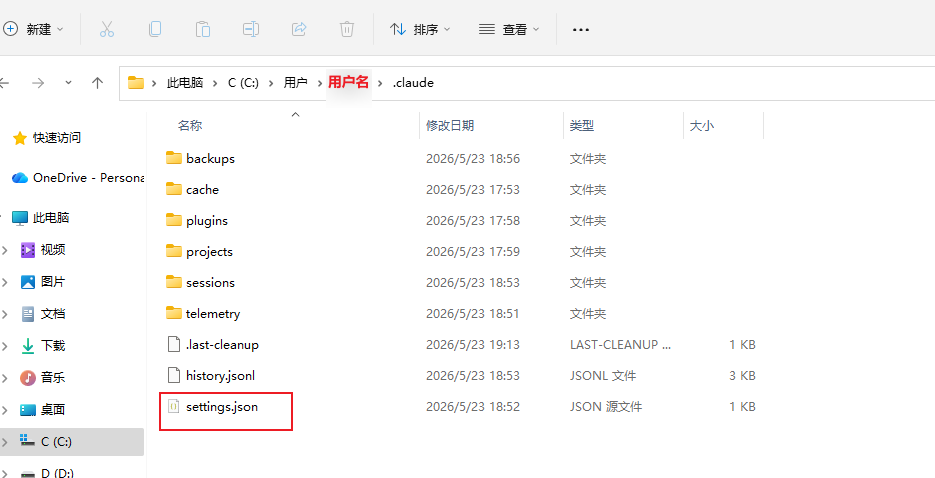The height and width of the screenshot is (478, 935).
Task: Click the Share icon in toolbar
Action: (x=299, y=29)
